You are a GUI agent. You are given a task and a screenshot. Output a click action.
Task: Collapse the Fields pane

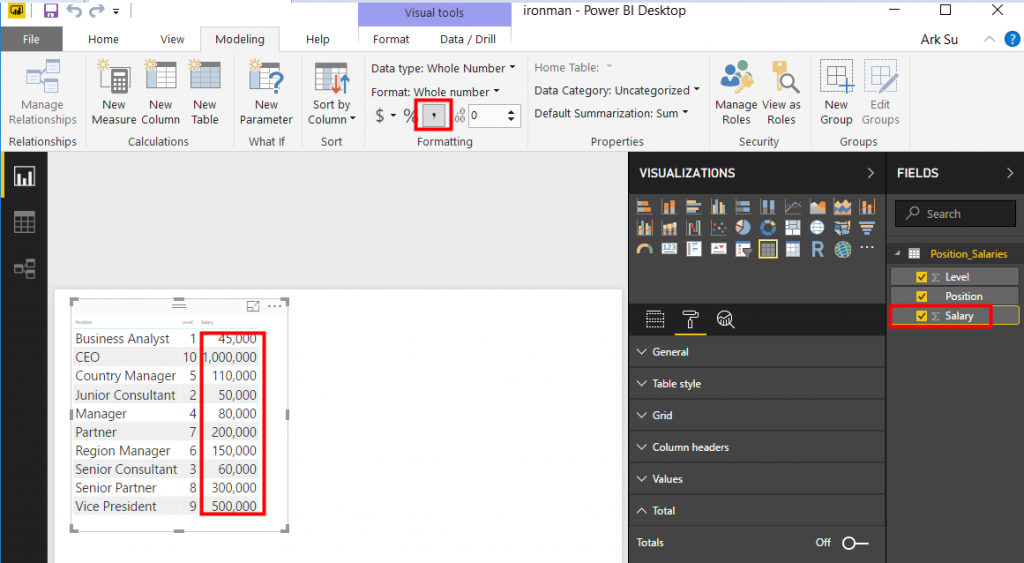coord(1010,173)
